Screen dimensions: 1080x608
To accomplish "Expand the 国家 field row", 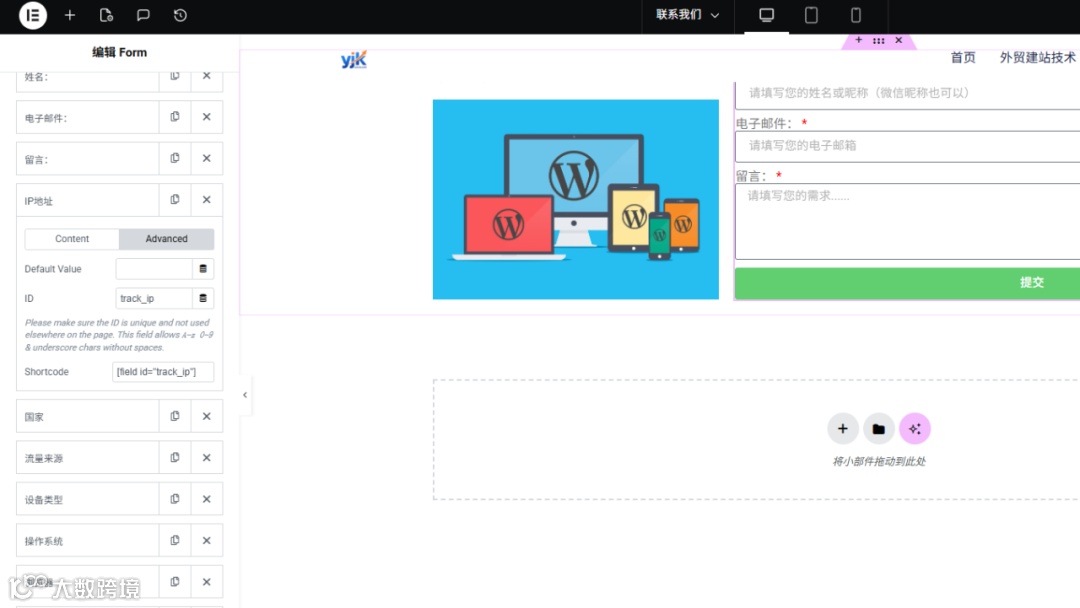I will [x=87, y=417].
